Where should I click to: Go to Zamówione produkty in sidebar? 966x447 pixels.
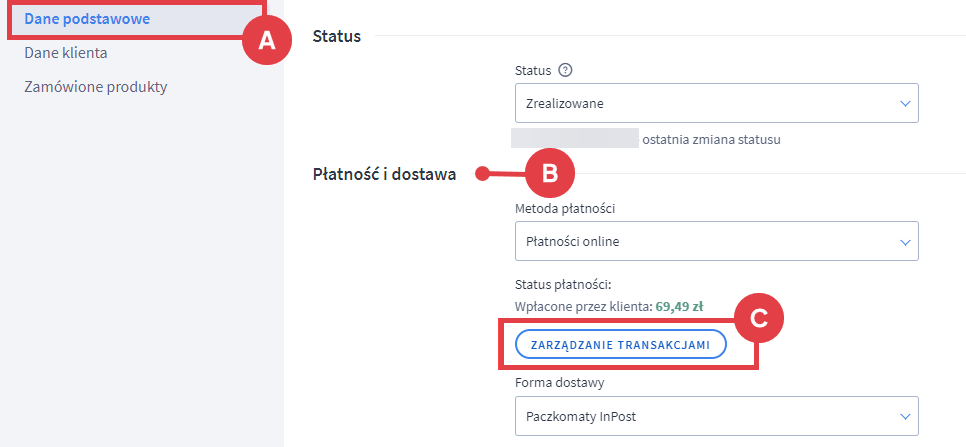(96, 86)
